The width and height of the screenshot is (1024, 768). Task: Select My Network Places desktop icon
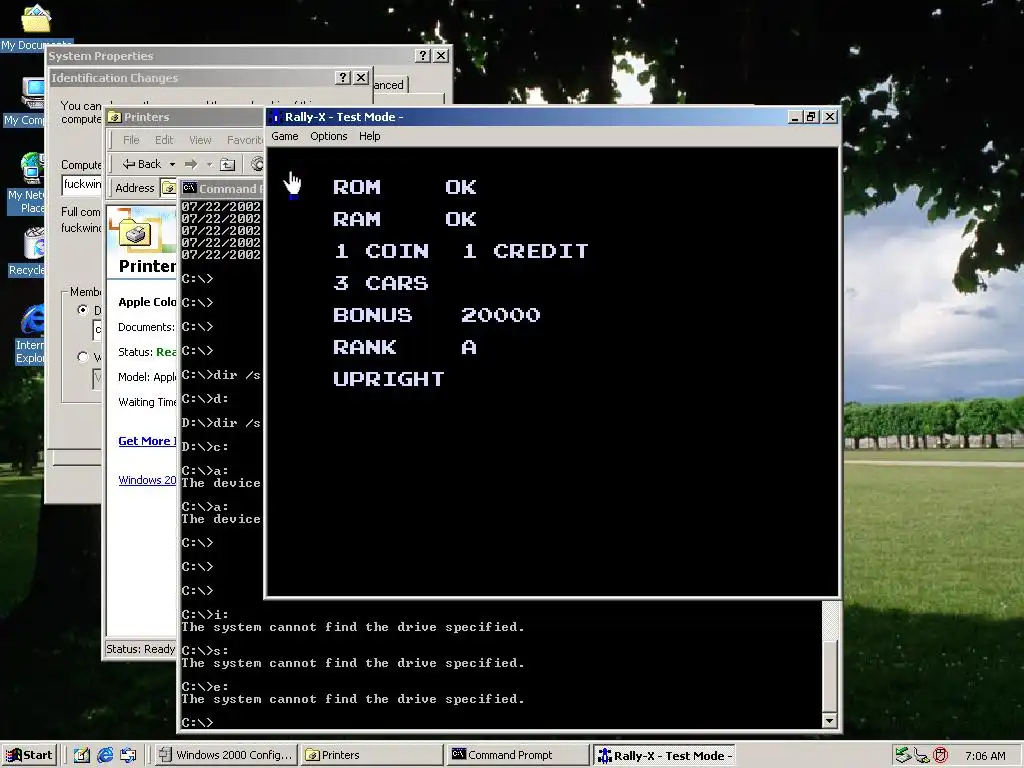[25, 184]
